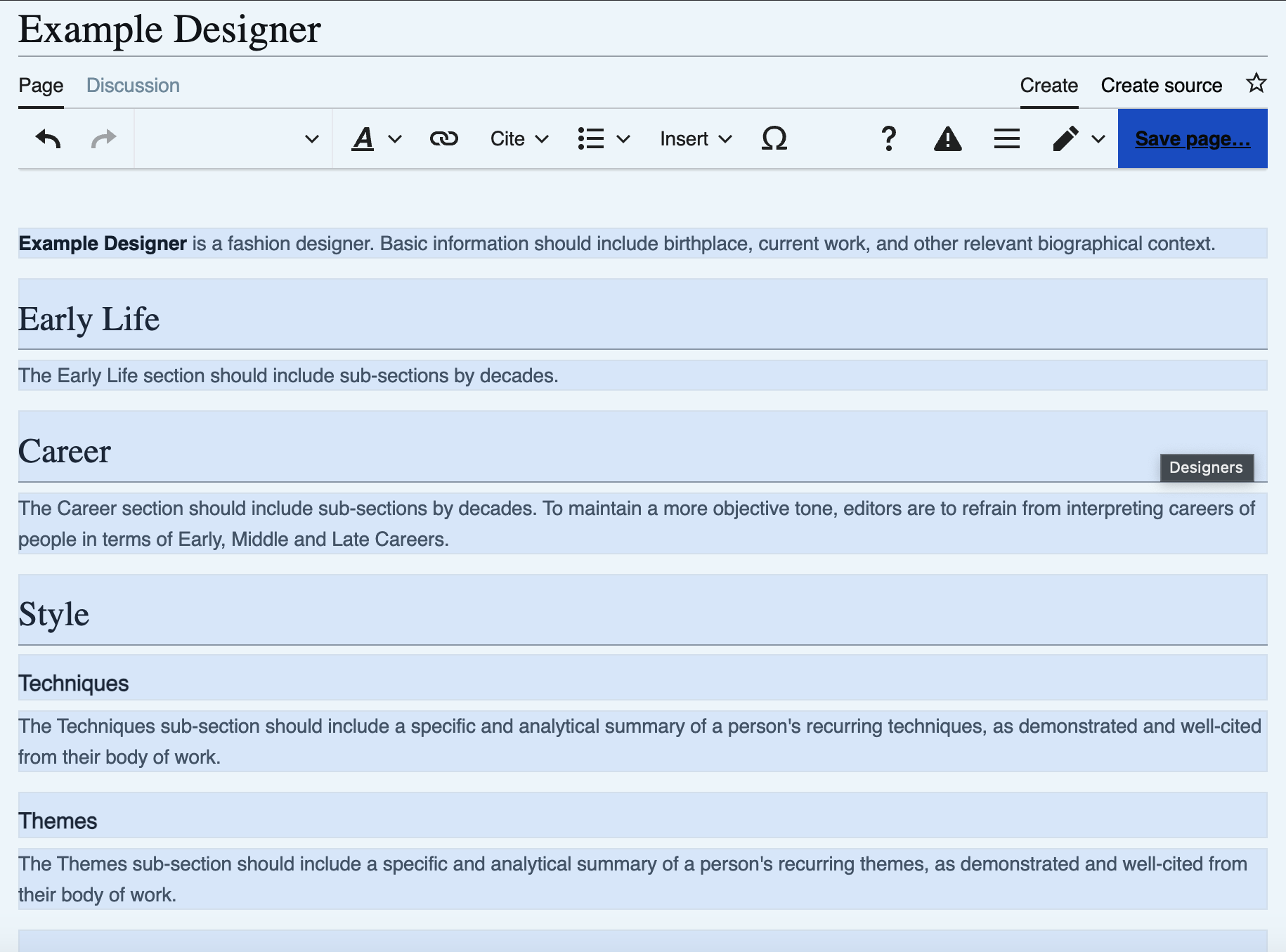
Task: Click the pencil switch editor icon
Action: point(1065,138)
